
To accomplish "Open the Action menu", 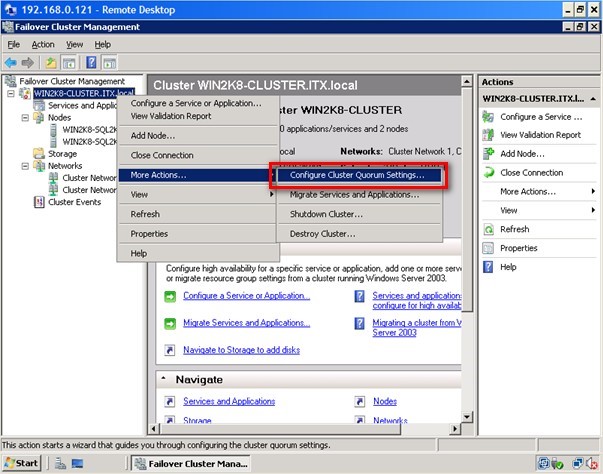I will [43, 45].
